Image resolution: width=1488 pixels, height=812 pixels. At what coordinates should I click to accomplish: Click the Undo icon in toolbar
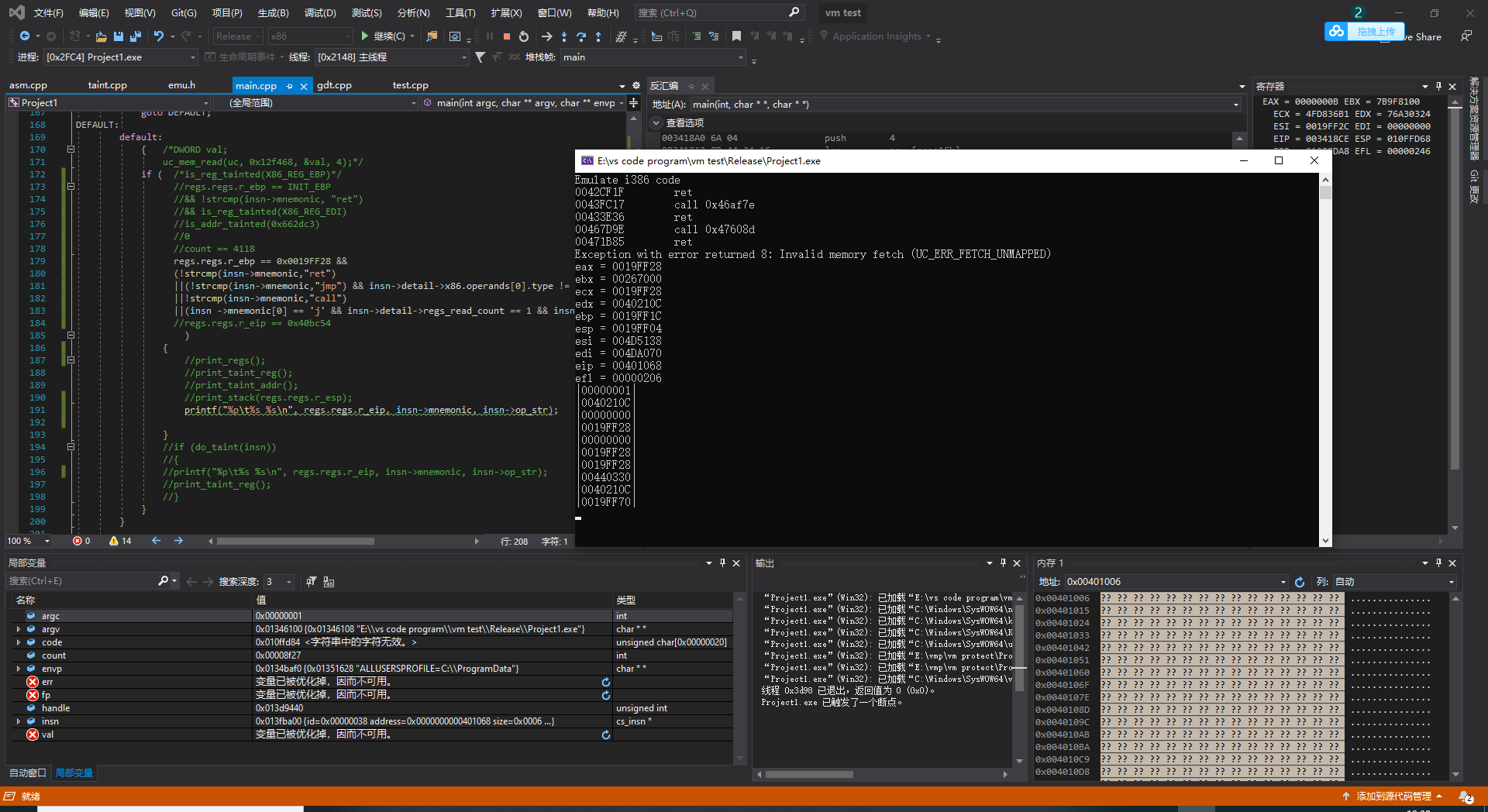[159, 36]
